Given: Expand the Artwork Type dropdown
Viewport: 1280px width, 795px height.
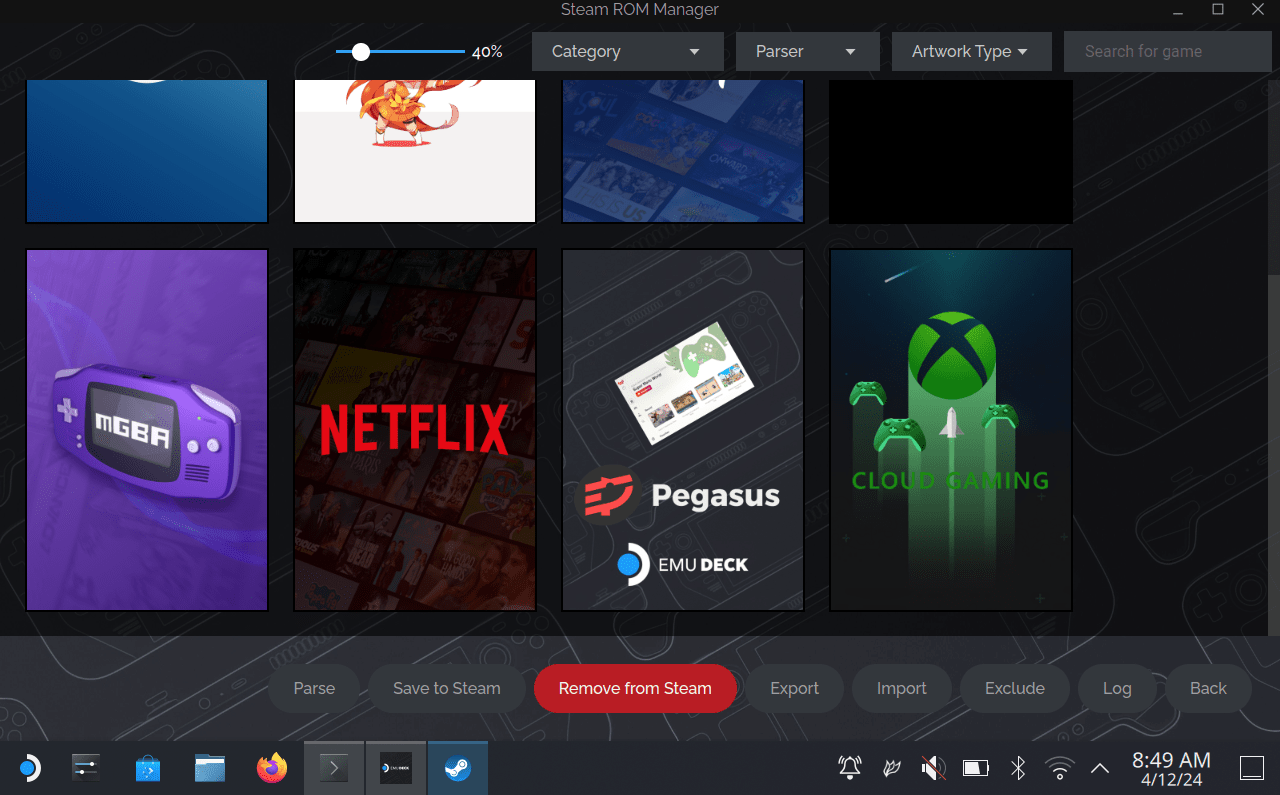Looking at the screenshot, I should 971,51.
